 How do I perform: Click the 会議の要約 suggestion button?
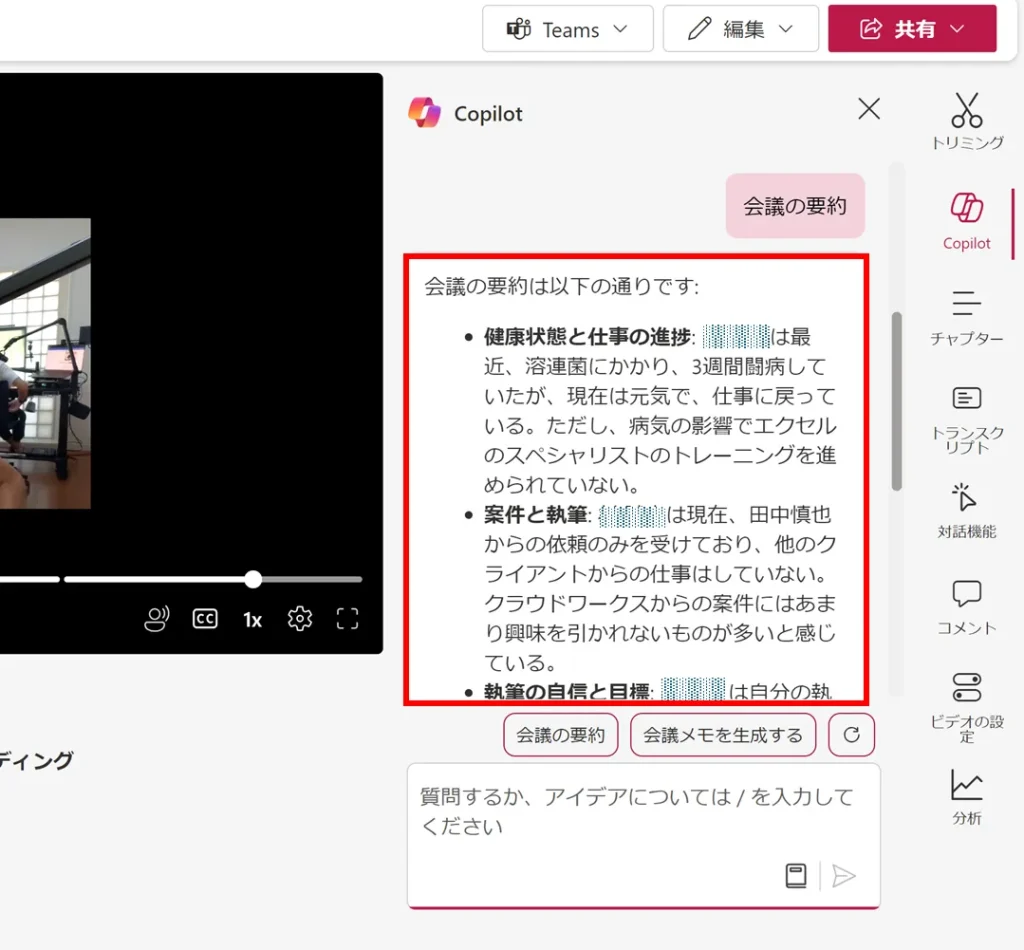[x=560, y=735]
